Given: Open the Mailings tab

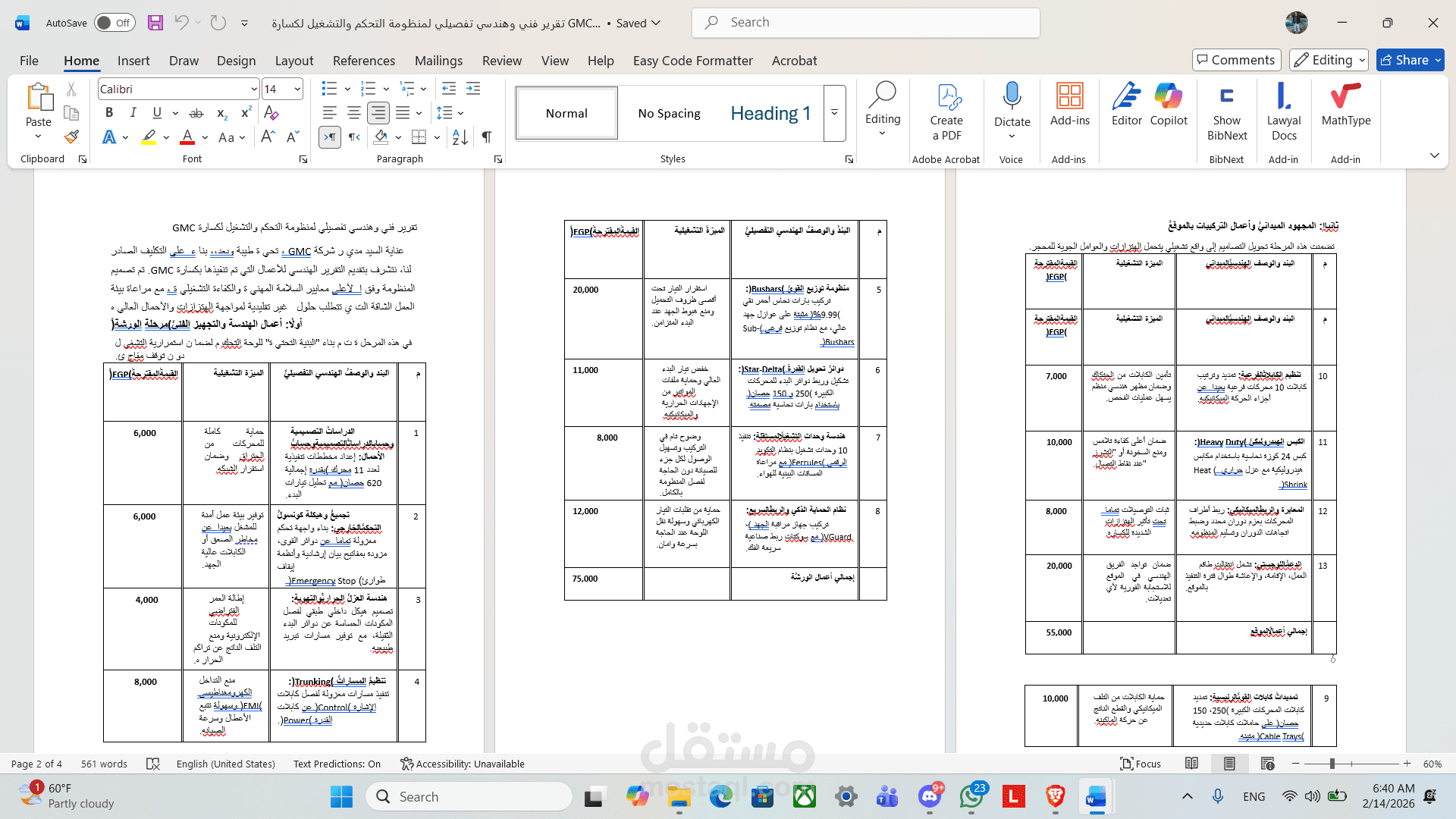Looking at the screenshot, I should pos(438,61).
